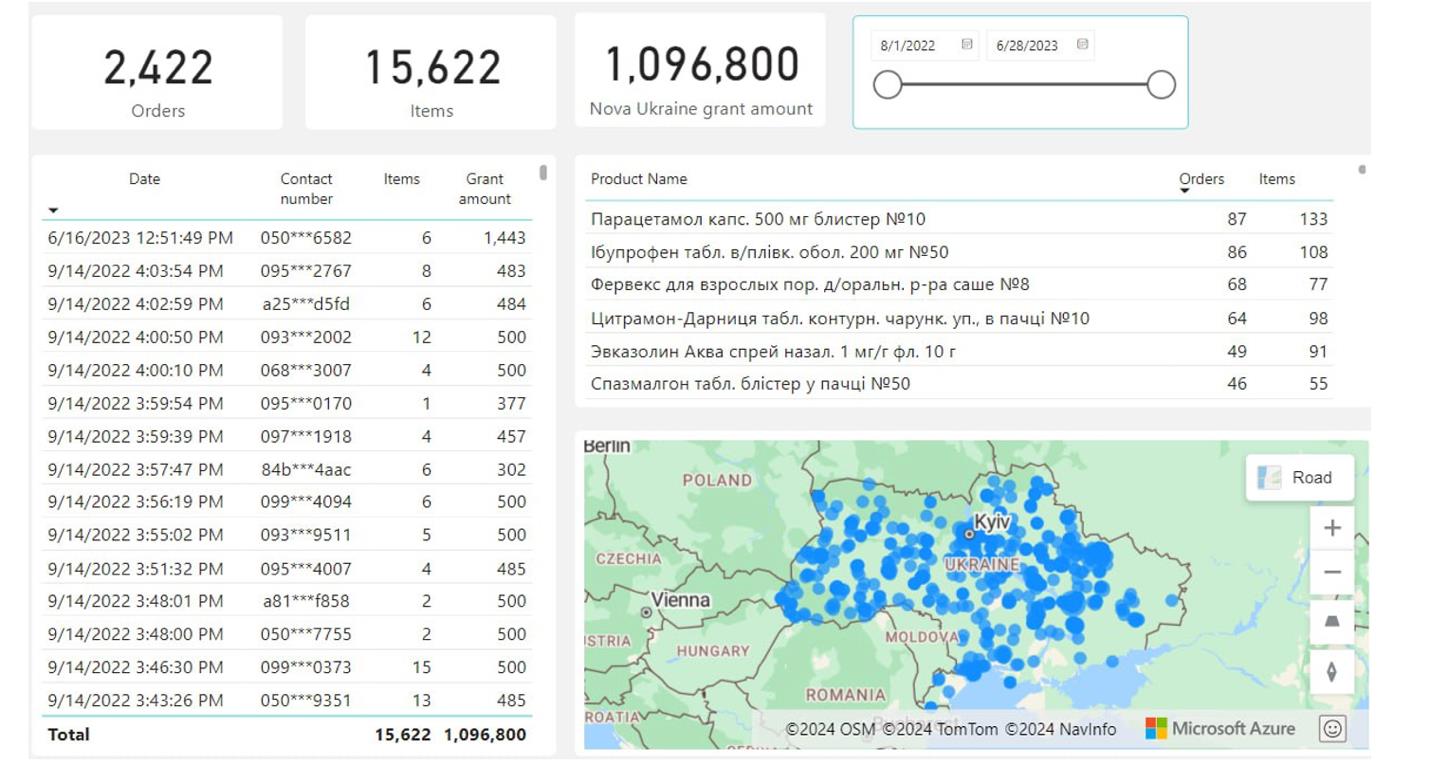This screenshot has width=1430, height=766.
Task: Select row dated 9/14/2022 4:00:10 PM
Action: 287,370
